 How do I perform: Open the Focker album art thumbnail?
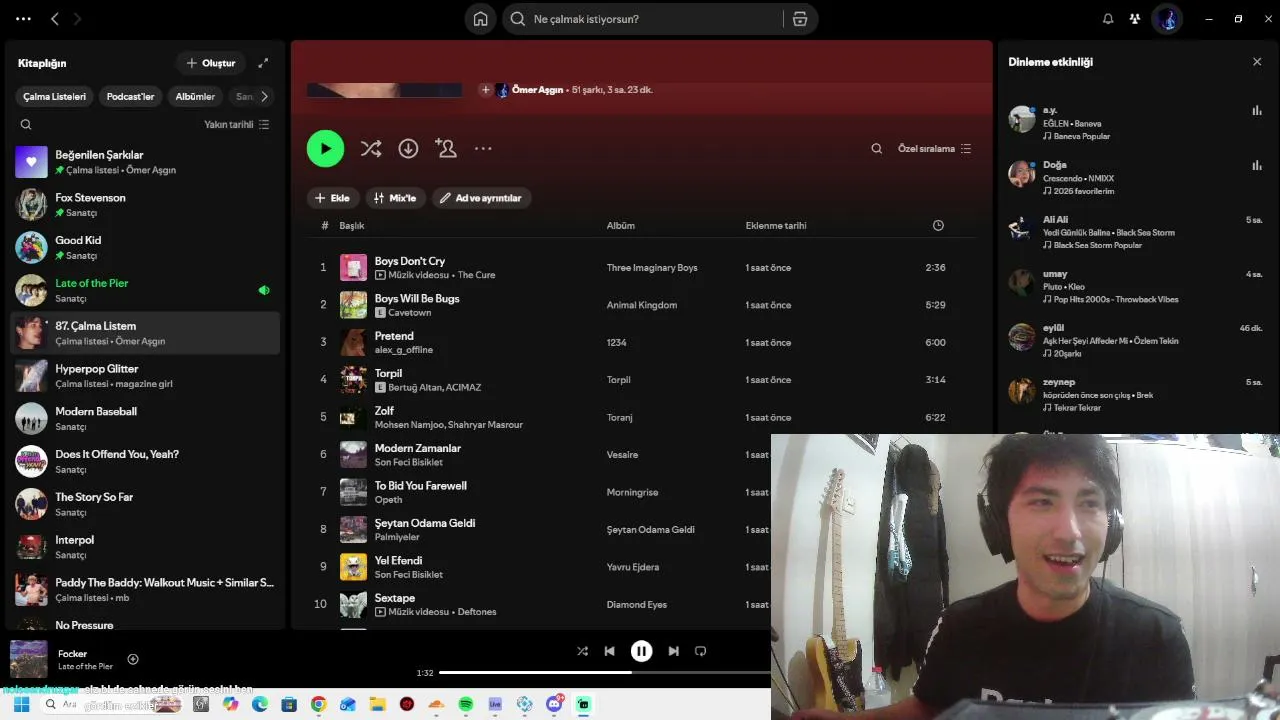tap(28, 659)
